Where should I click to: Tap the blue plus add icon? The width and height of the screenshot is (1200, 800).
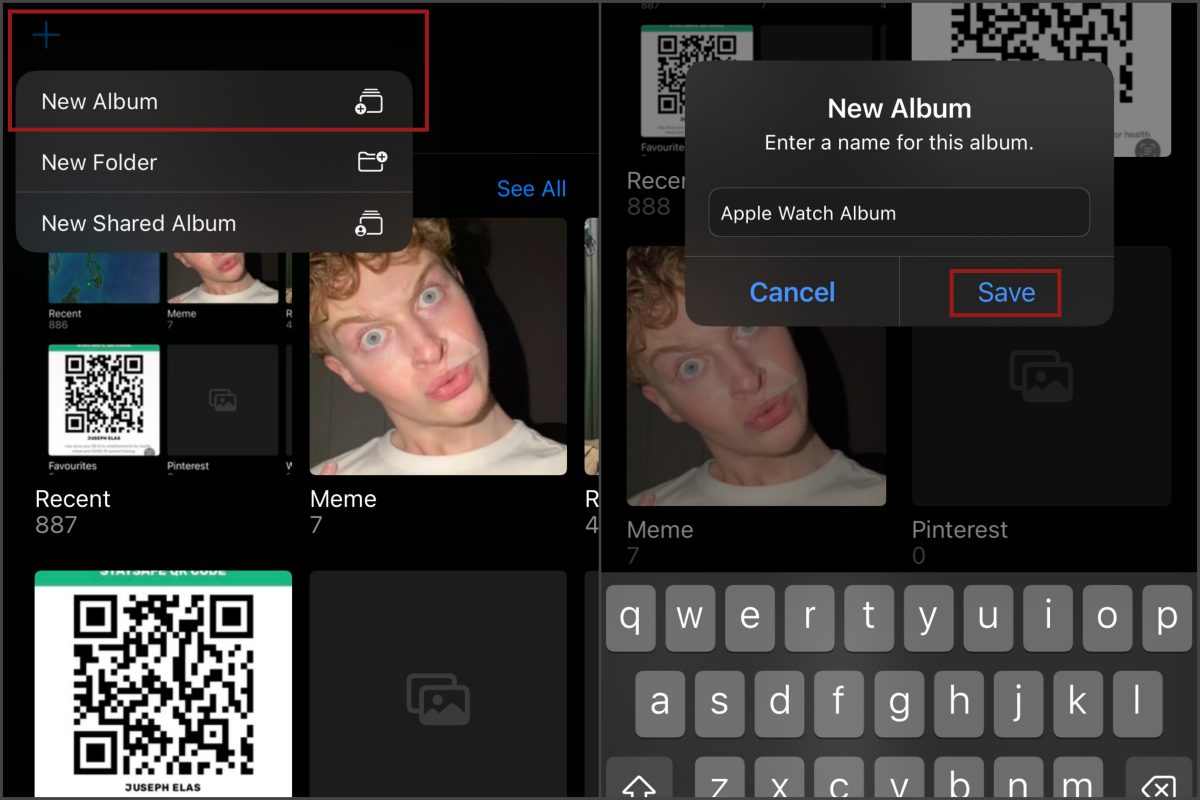point(46,37)
